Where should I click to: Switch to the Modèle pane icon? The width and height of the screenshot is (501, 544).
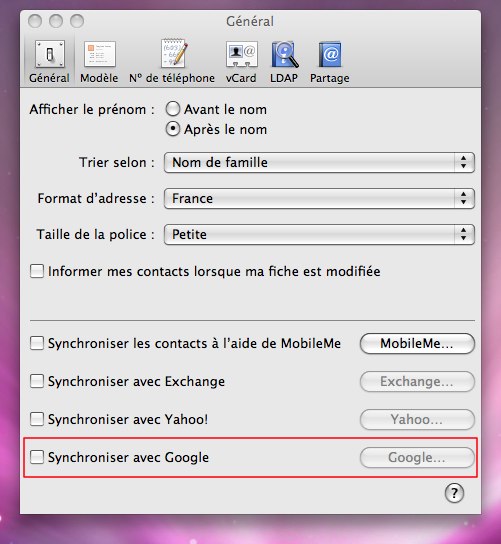coord(100,54)
